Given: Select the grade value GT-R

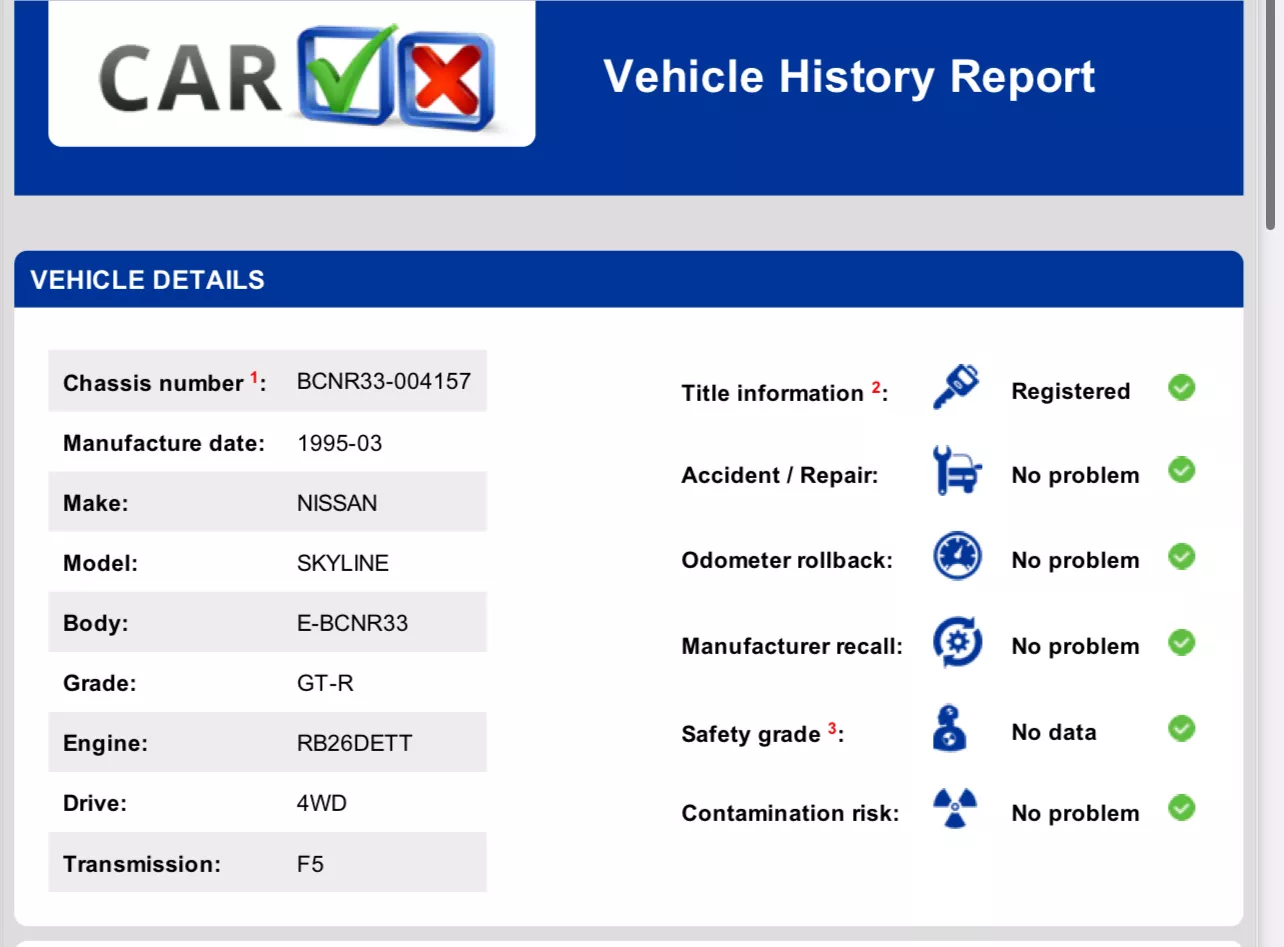Looking at the screenshot, I should coord(325,683).
